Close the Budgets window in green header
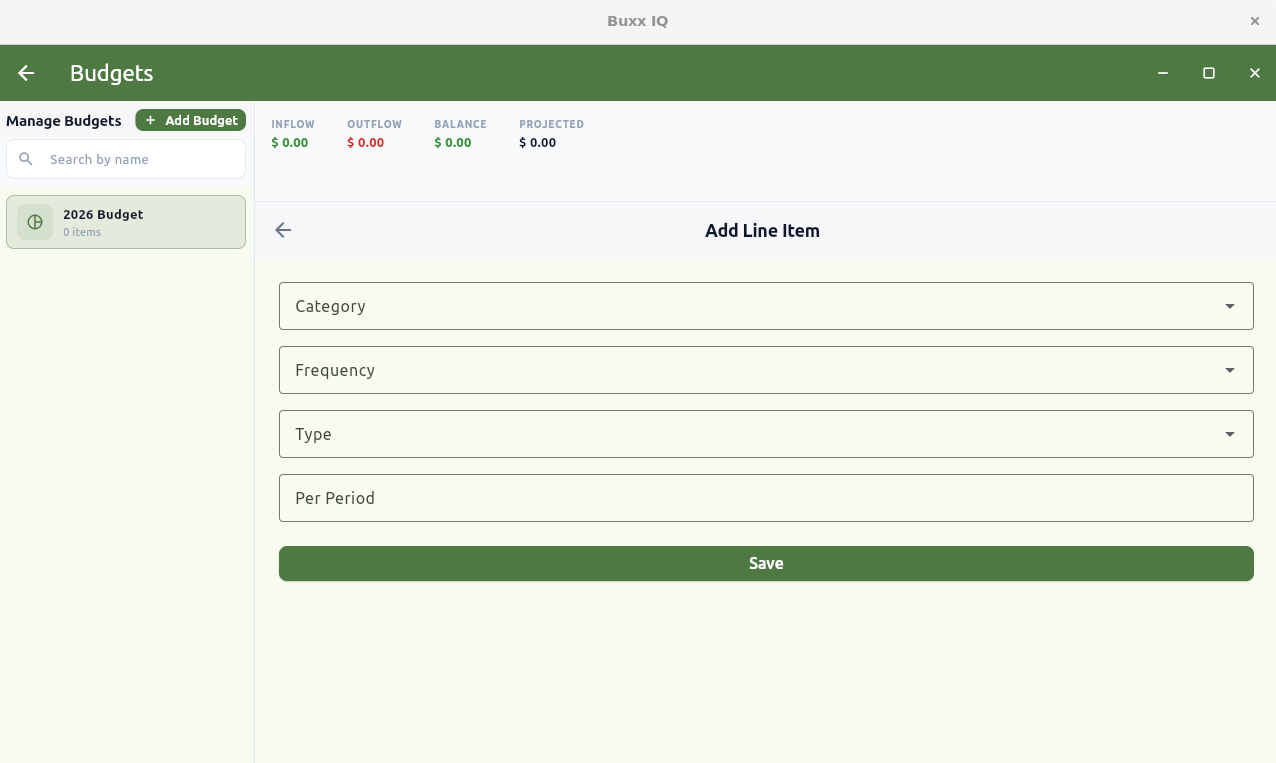This screenshot has height=763, width=1276. (x=1255, y=73)
